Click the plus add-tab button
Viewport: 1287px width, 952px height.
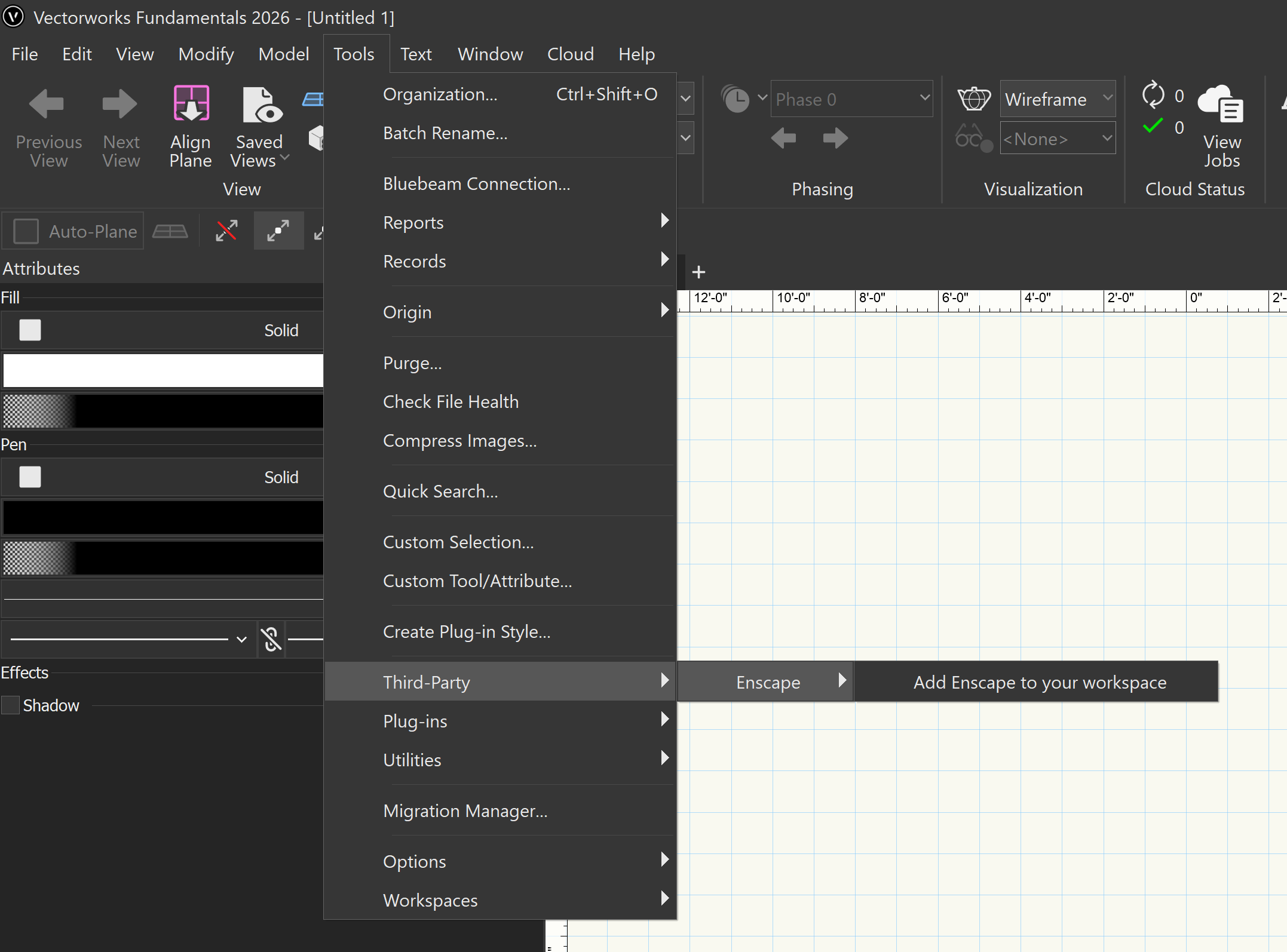coord(698,272)
